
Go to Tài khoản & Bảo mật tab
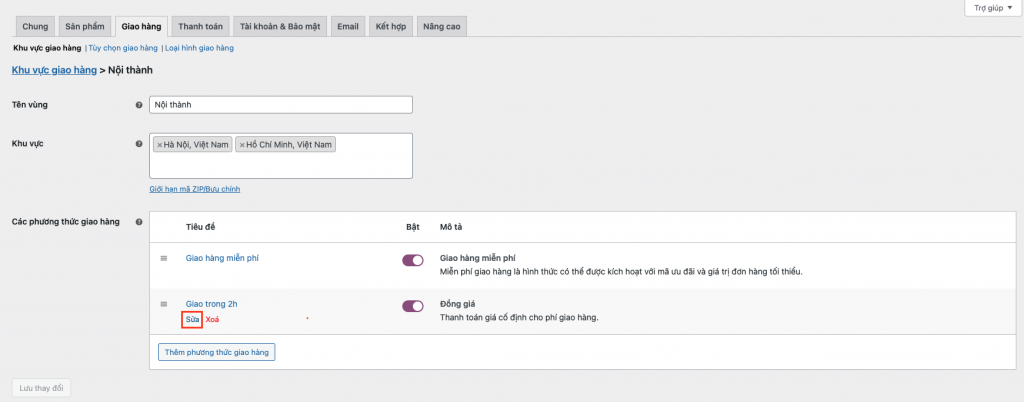click(280, 26)
